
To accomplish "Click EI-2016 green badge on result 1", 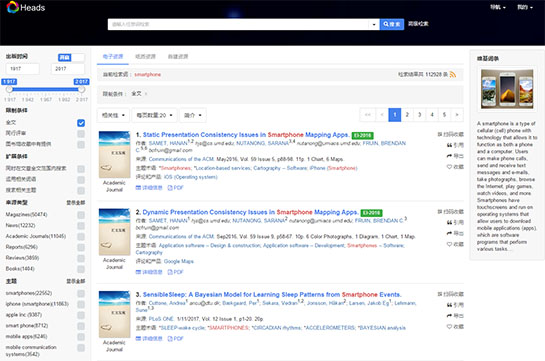I will coord(363,136).
